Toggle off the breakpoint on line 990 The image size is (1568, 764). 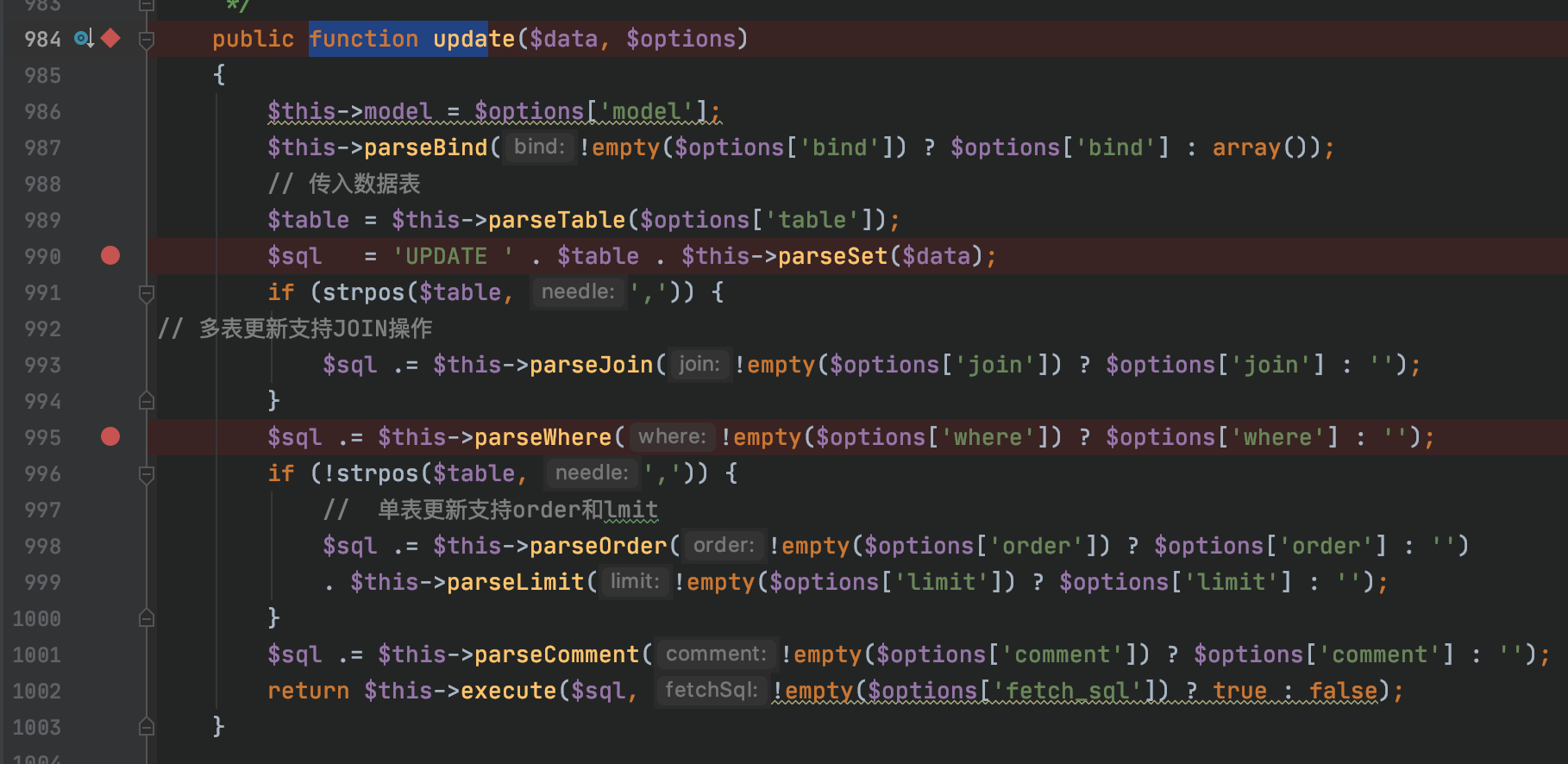(x=110, y=256)
